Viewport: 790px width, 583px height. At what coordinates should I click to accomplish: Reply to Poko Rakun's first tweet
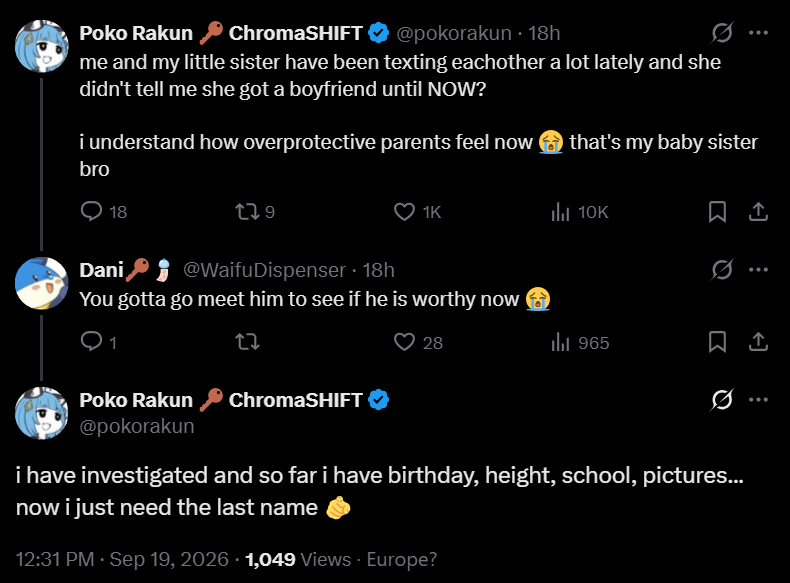(91, 212)
